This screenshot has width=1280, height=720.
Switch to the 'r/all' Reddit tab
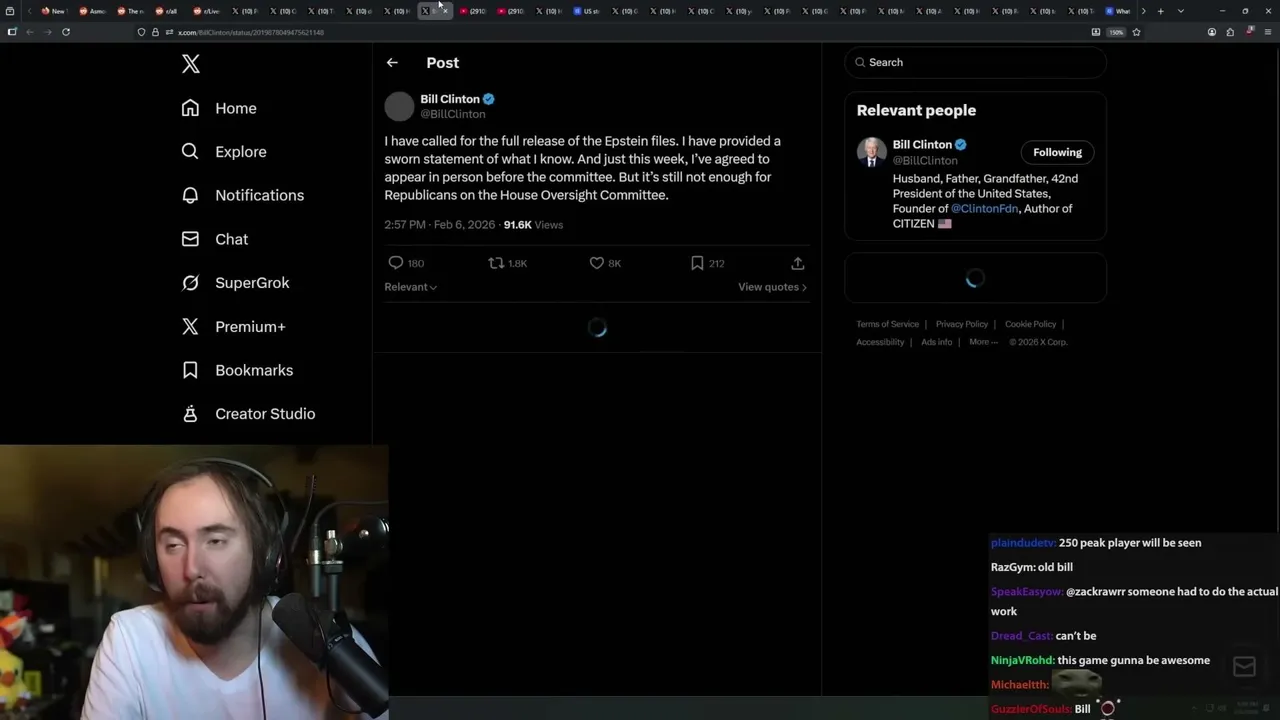[166, 11]
